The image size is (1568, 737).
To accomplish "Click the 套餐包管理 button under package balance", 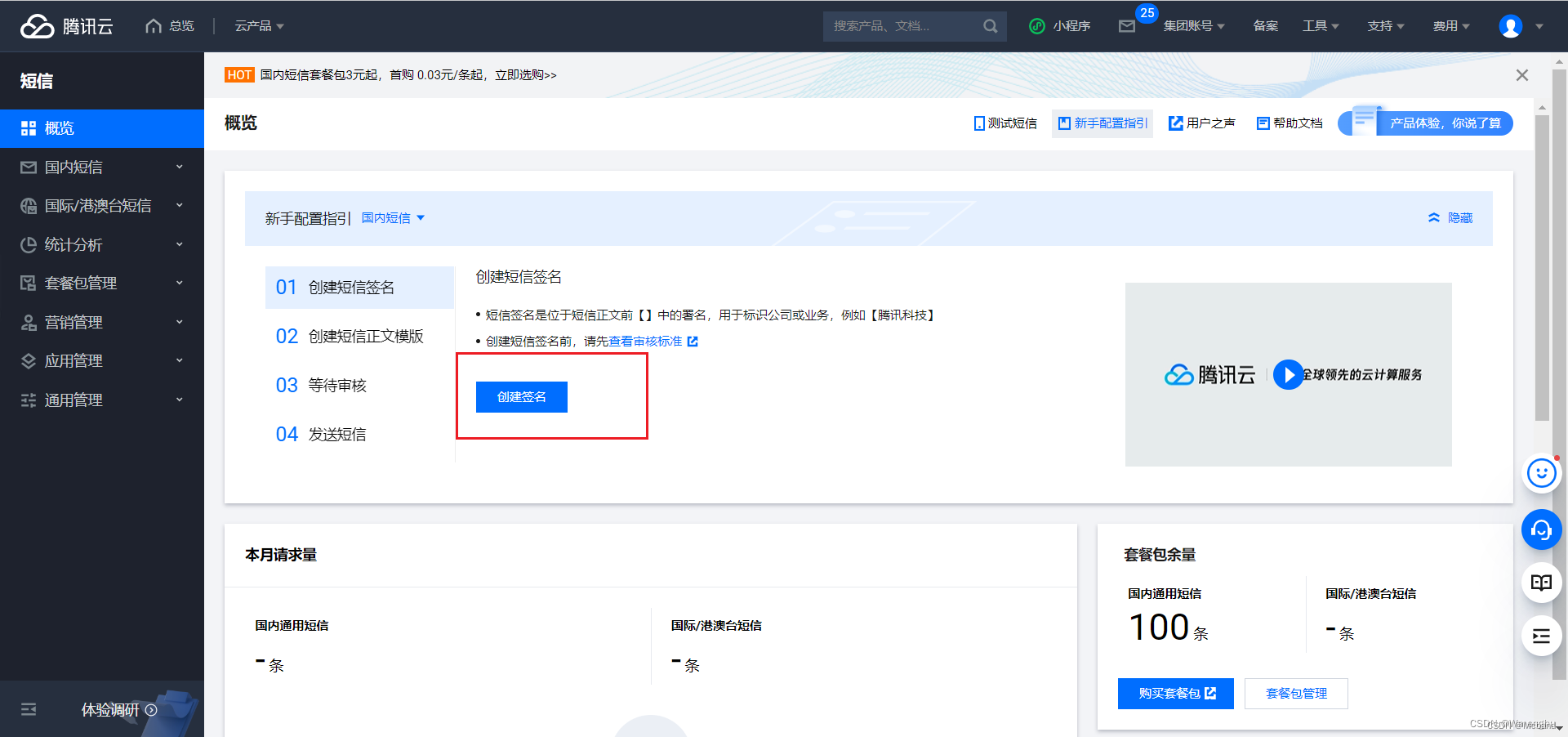I will coord(1296,694).
